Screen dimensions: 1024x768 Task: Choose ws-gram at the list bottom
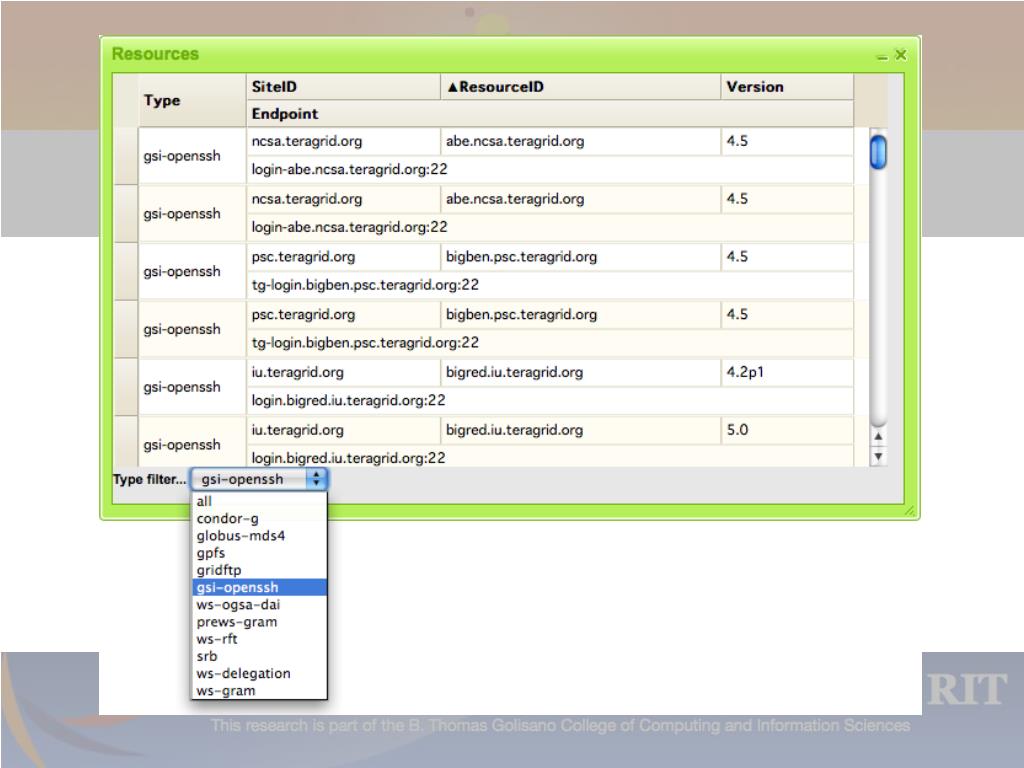coord(259,690)
